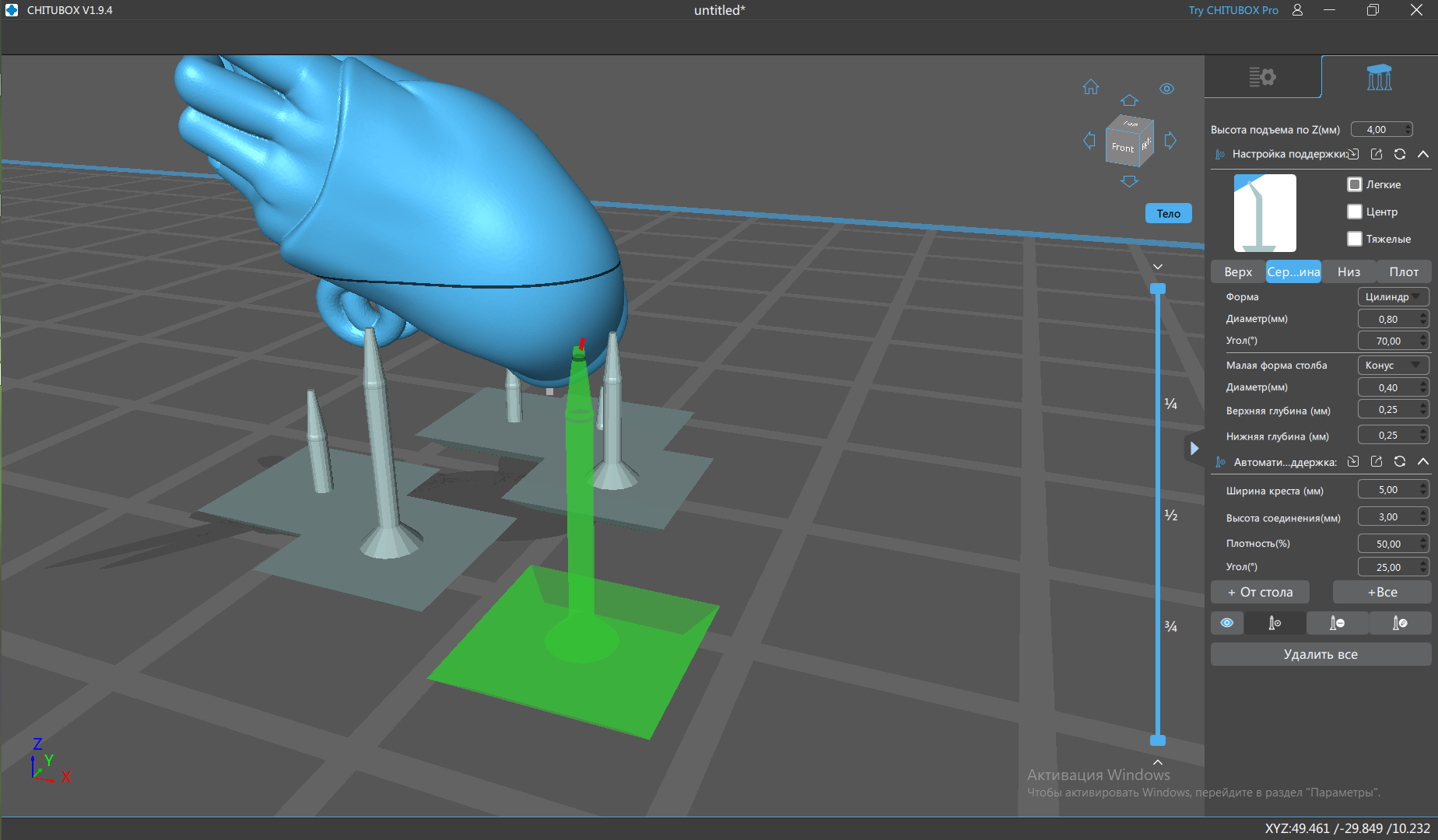Click the ½ mark on layer slider
1438x840 pixels.
click(1170, 516)
